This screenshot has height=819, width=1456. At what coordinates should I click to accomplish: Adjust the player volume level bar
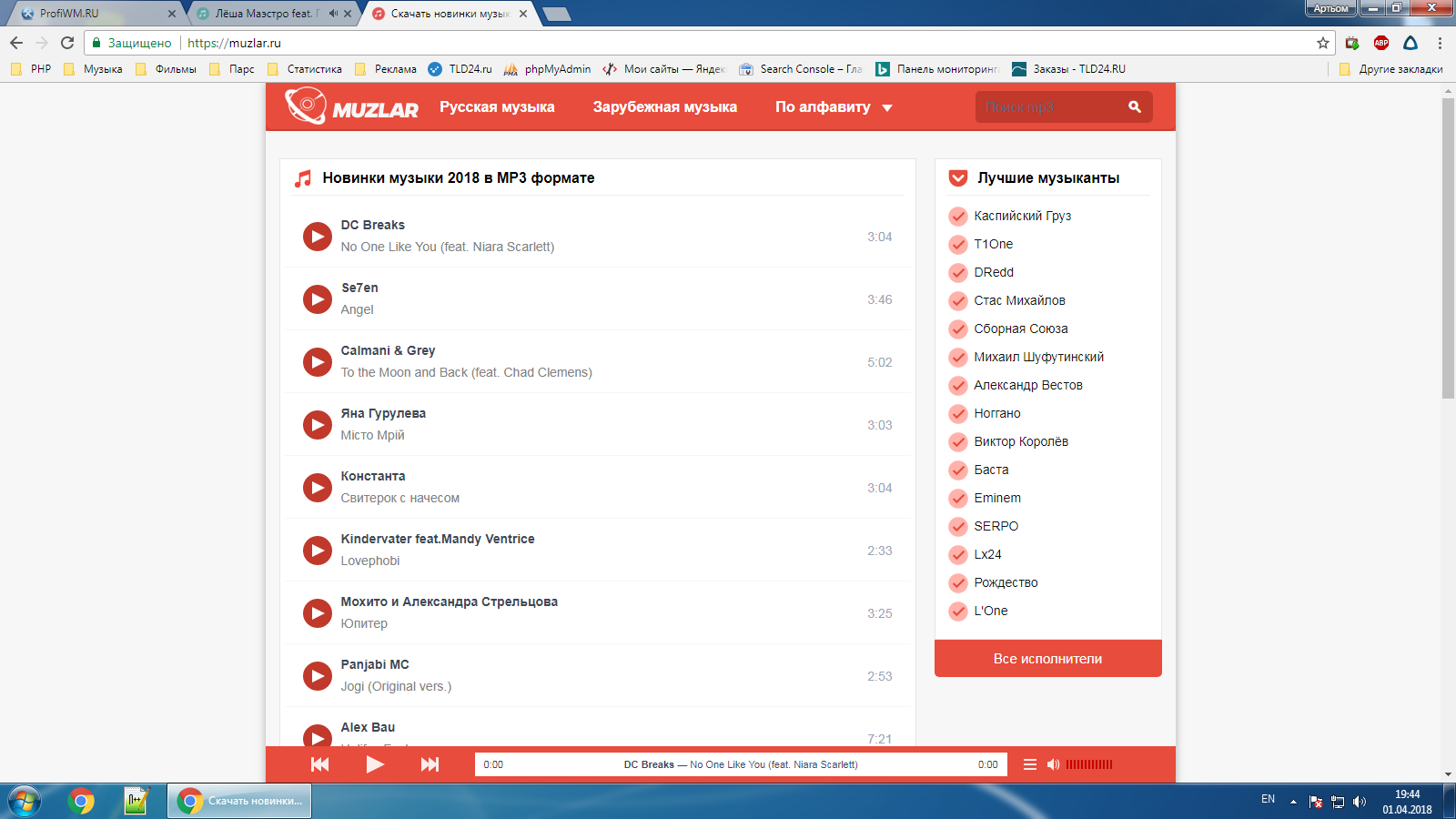click(x=1089, y=764)
